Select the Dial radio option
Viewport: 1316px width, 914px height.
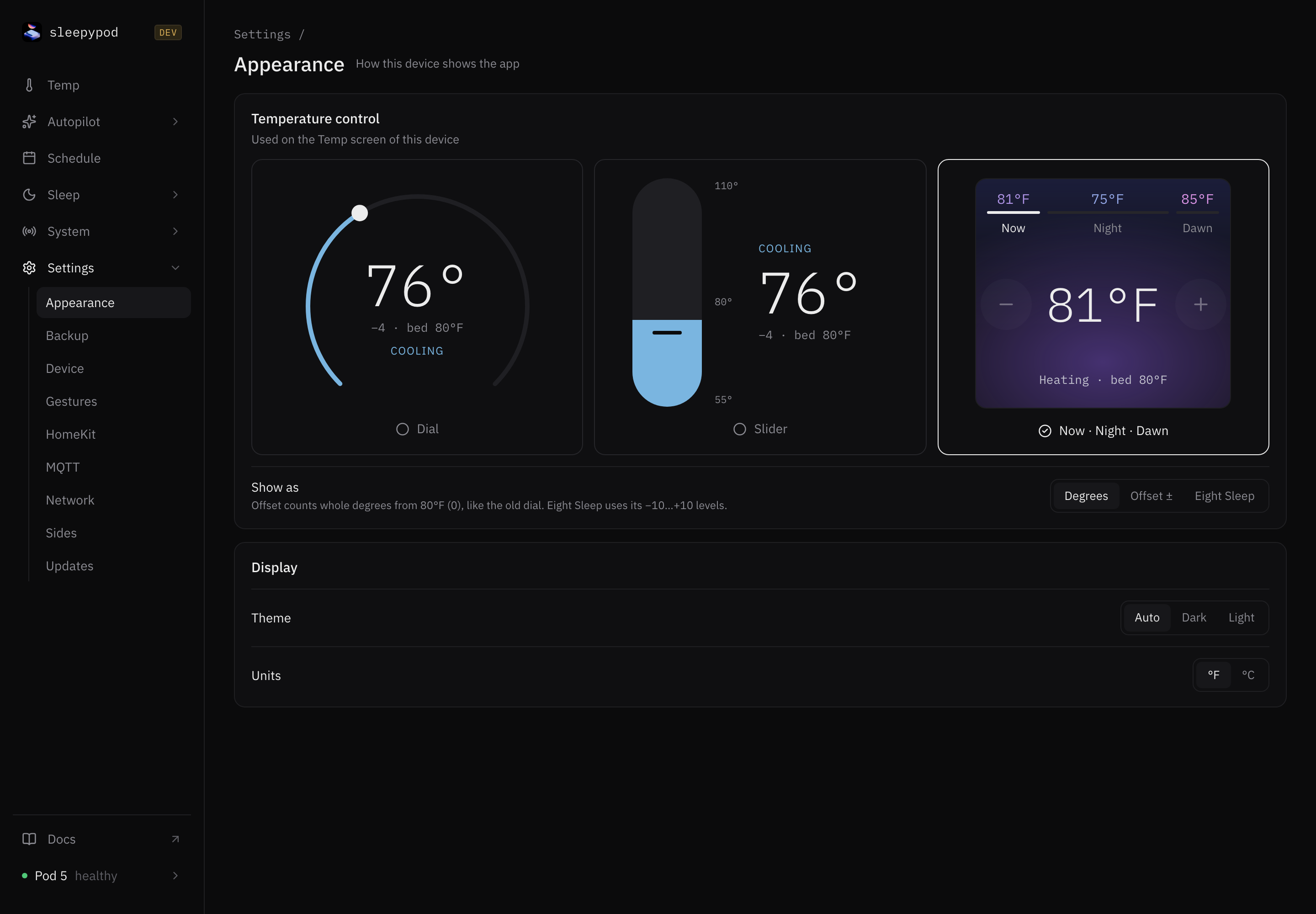pos(418,429)
